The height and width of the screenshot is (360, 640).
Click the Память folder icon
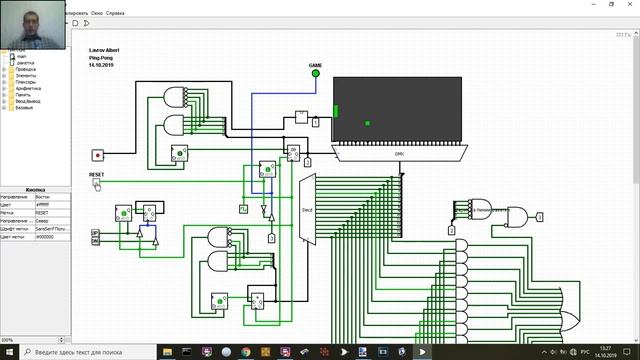11,95
